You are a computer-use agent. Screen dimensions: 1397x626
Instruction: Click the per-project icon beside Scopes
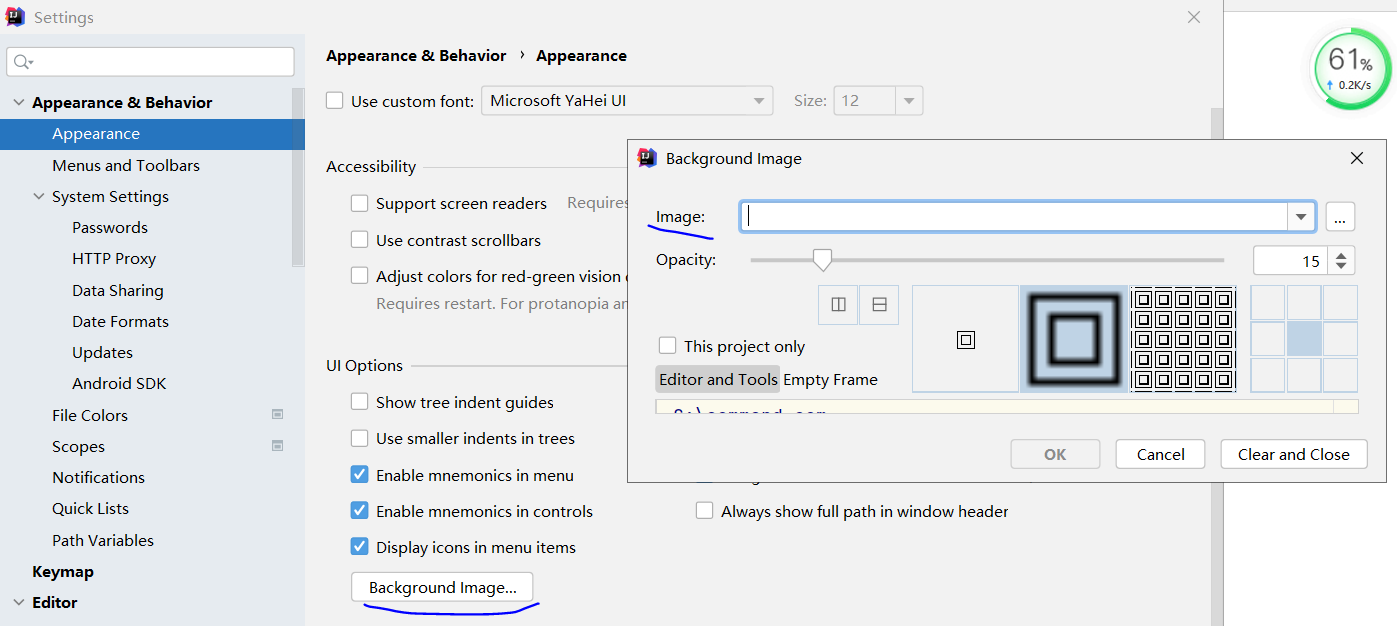[x=277, y=445]
